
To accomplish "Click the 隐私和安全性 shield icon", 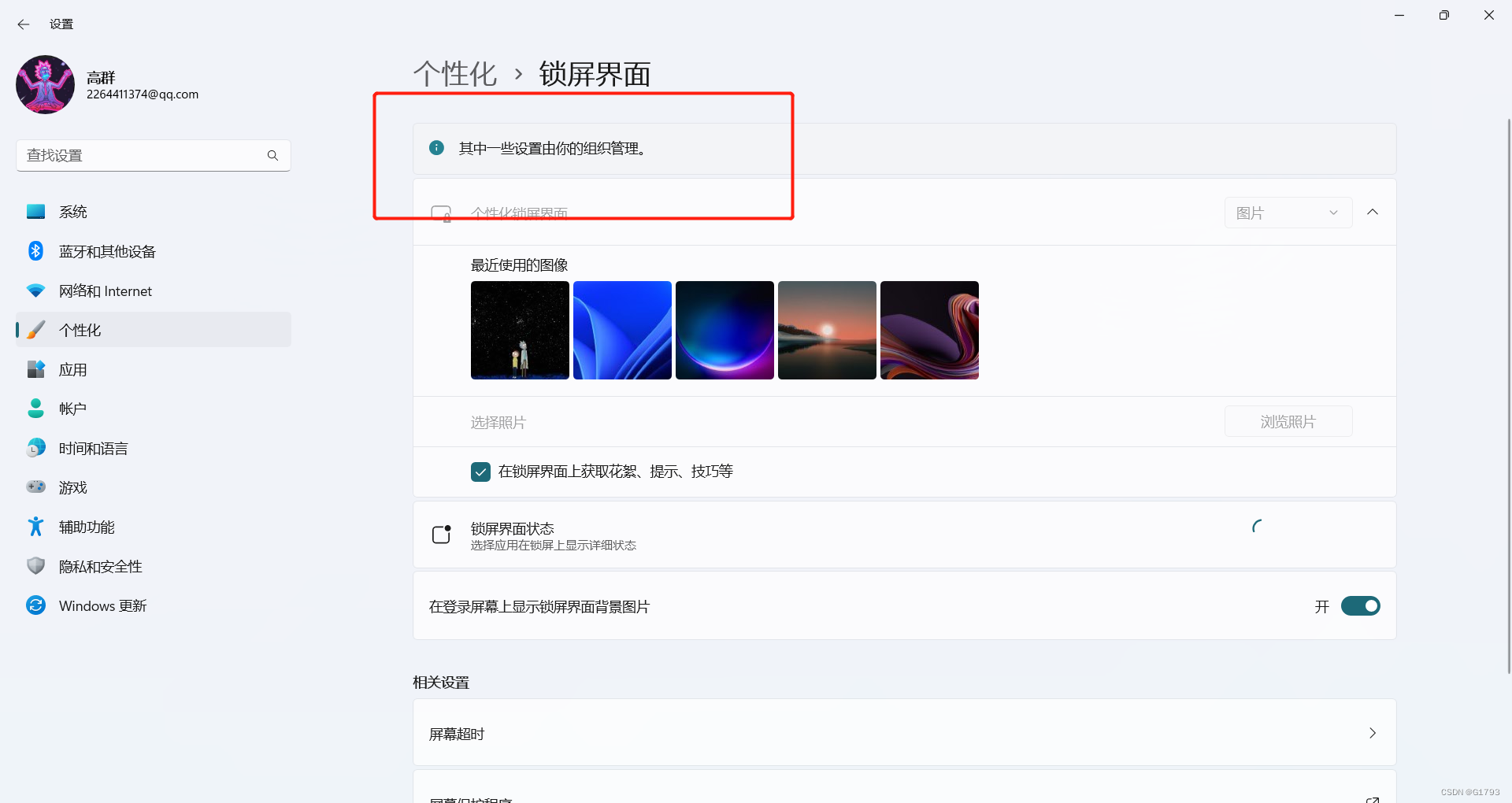I will 35,566.
